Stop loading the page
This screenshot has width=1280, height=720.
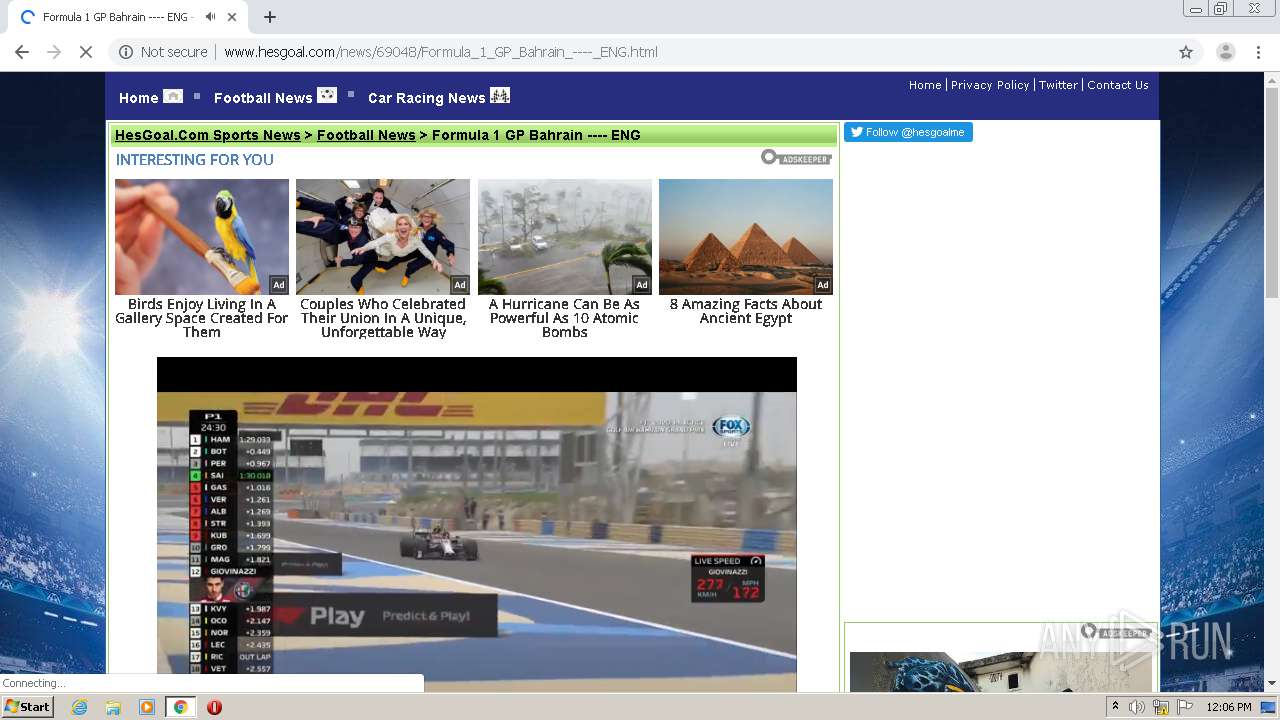pyautogui.click(x=86, y=52)
